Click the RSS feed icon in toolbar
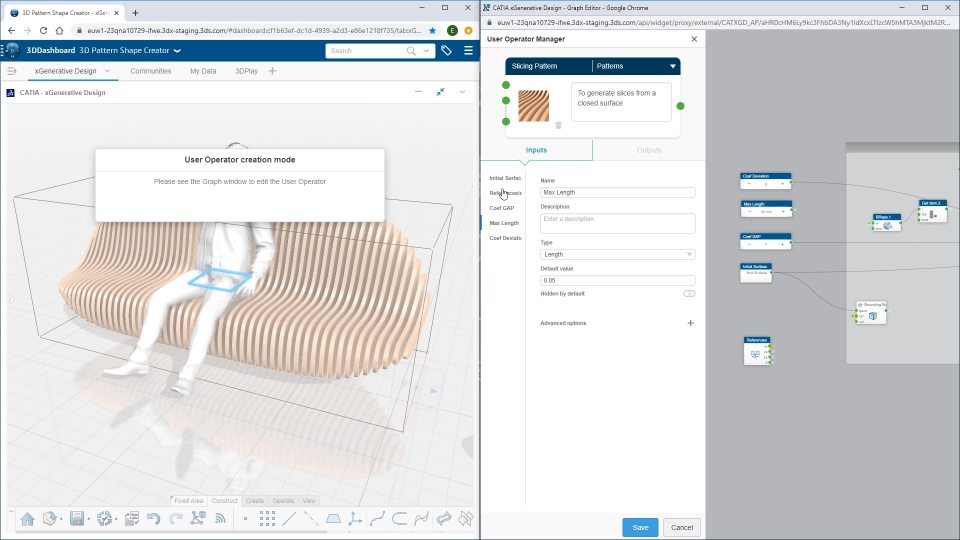This screenshot has height=540, width=960. [220, 519]
